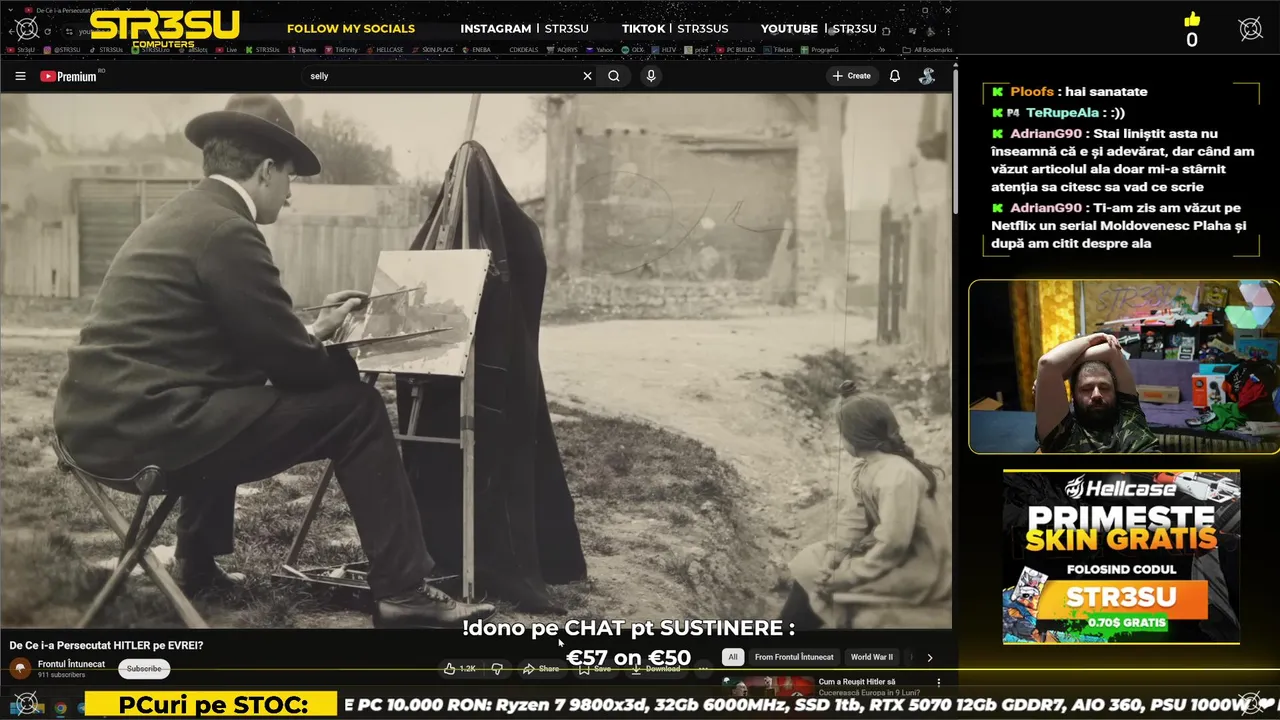
Task: Click the video title De Ce i-a Persecutat
Action: [106, 645]
